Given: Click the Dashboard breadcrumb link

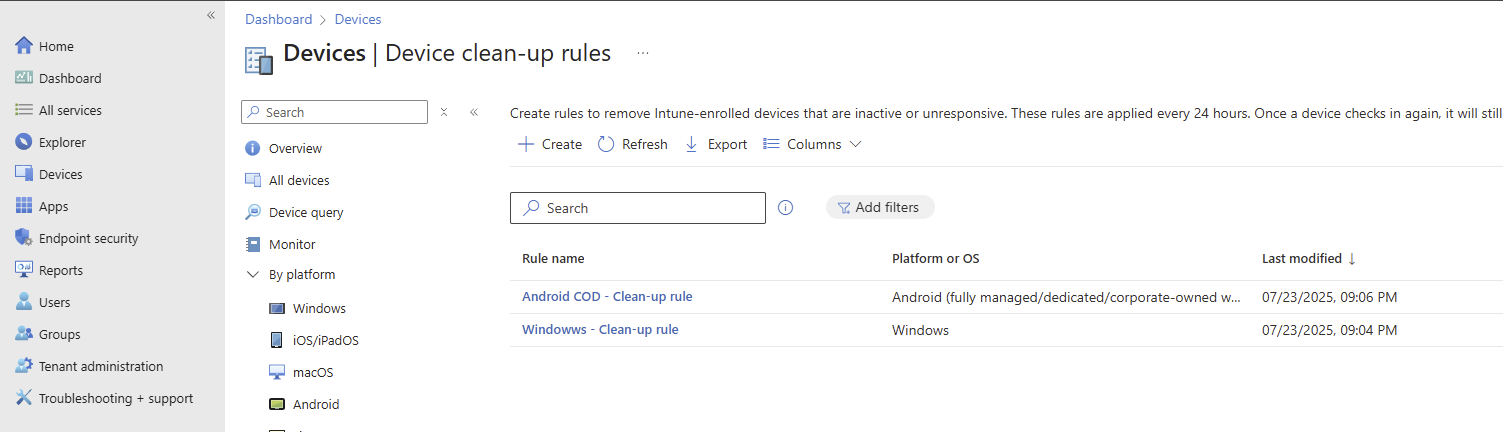Looking at the screenshot, I should (278, 19).
